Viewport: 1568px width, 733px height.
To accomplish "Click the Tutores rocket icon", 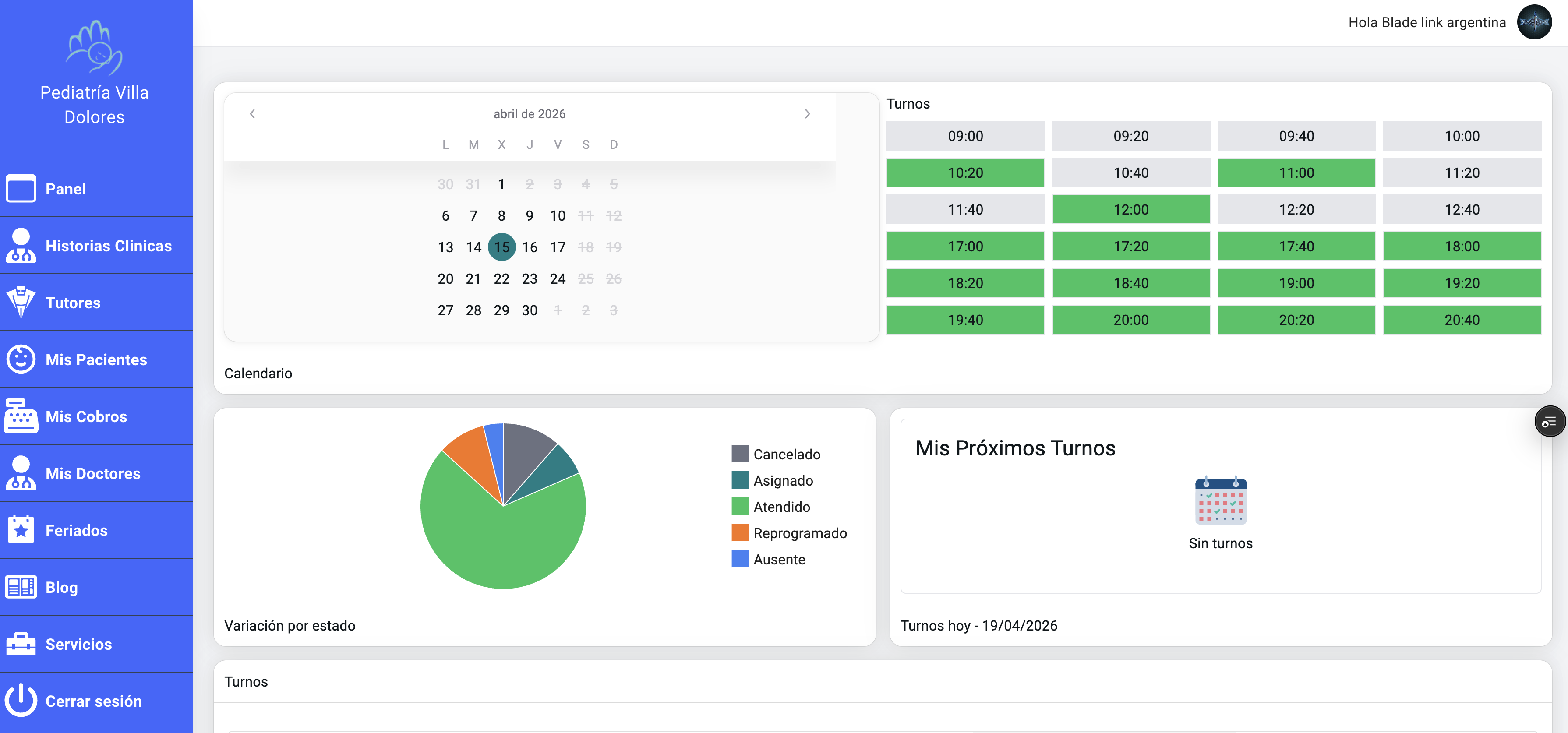I will [x=21, y=302].
